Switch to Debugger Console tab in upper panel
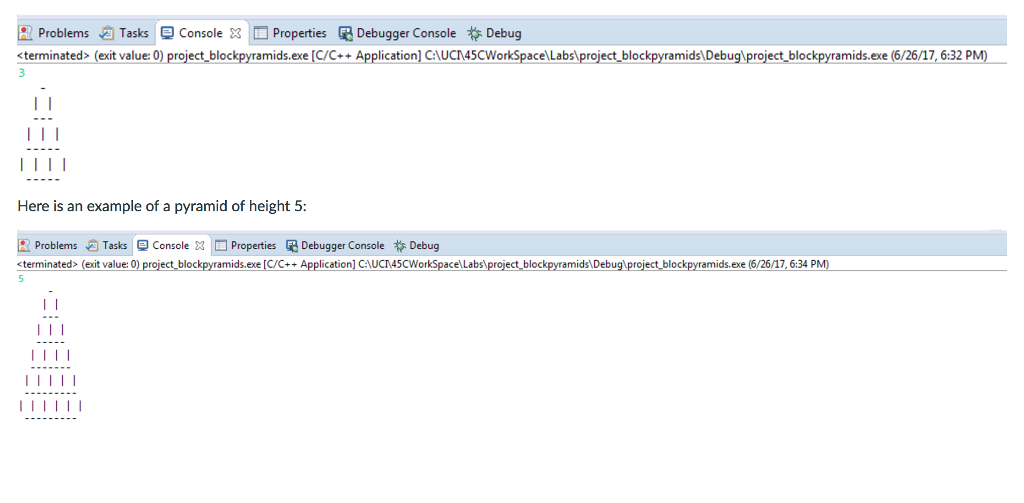Viewport: 1024px width, 503px height. [x=397, y=33]
